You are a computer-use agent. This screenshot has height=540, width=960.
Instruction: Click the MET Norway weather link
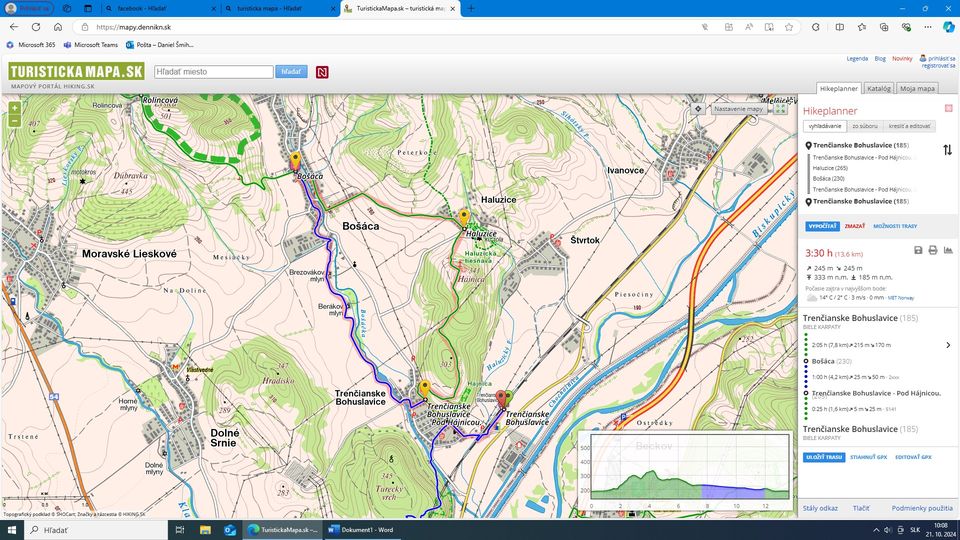[901, 298]
